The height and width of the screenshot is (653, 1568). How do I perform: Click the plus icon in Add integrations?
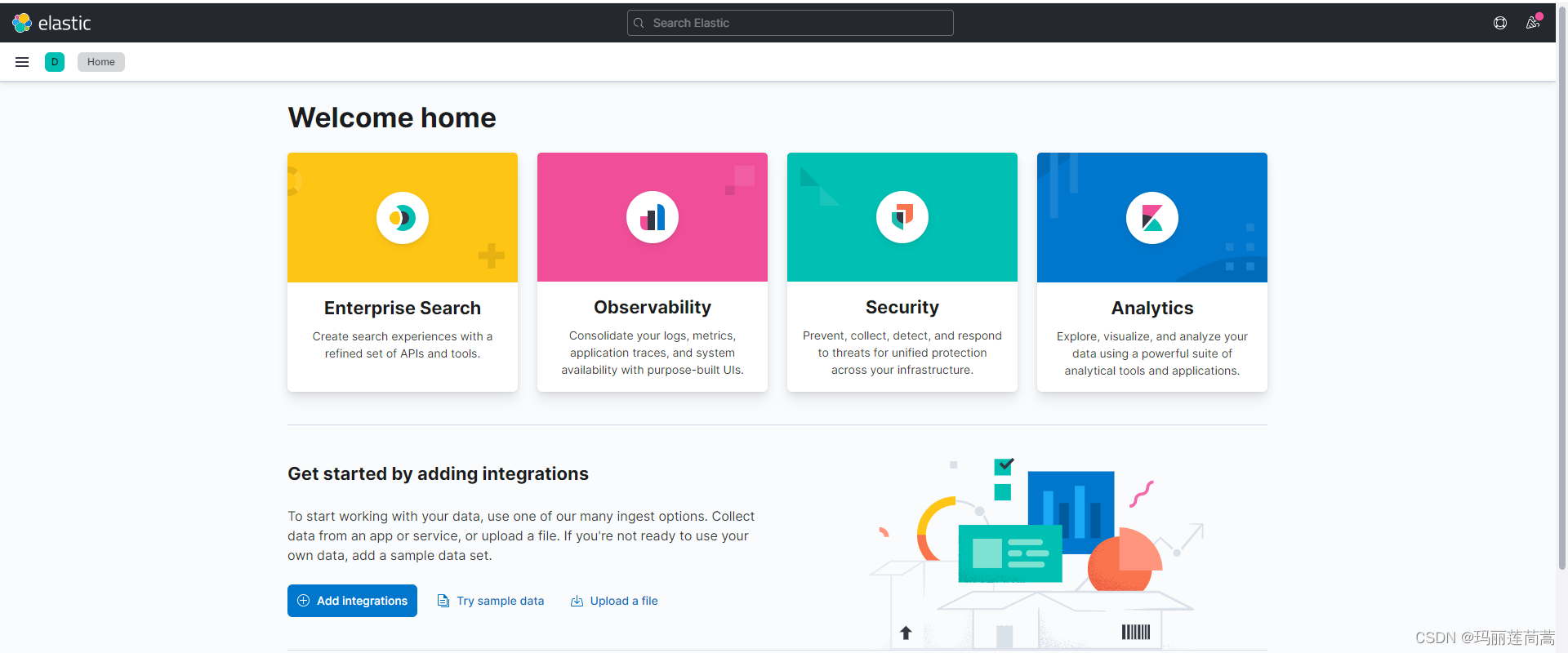coord(303,601)
